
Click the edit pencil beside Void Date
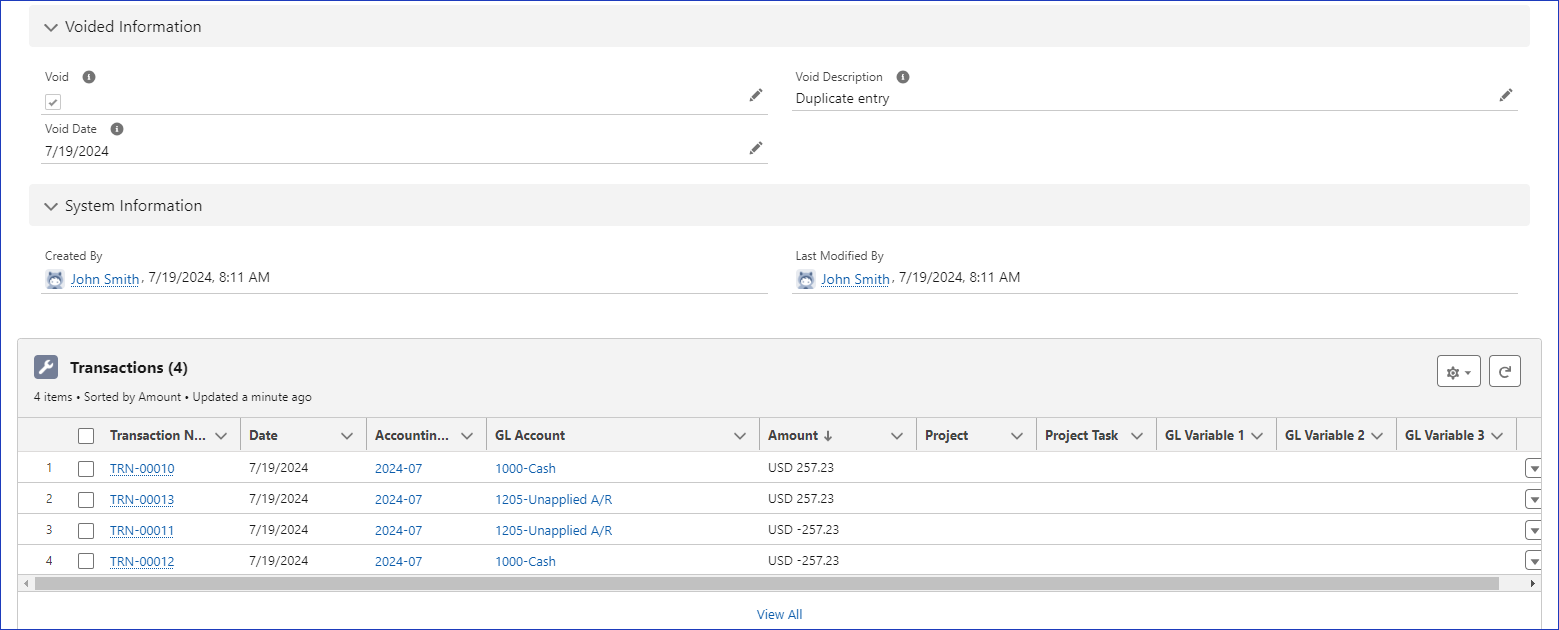756,148
